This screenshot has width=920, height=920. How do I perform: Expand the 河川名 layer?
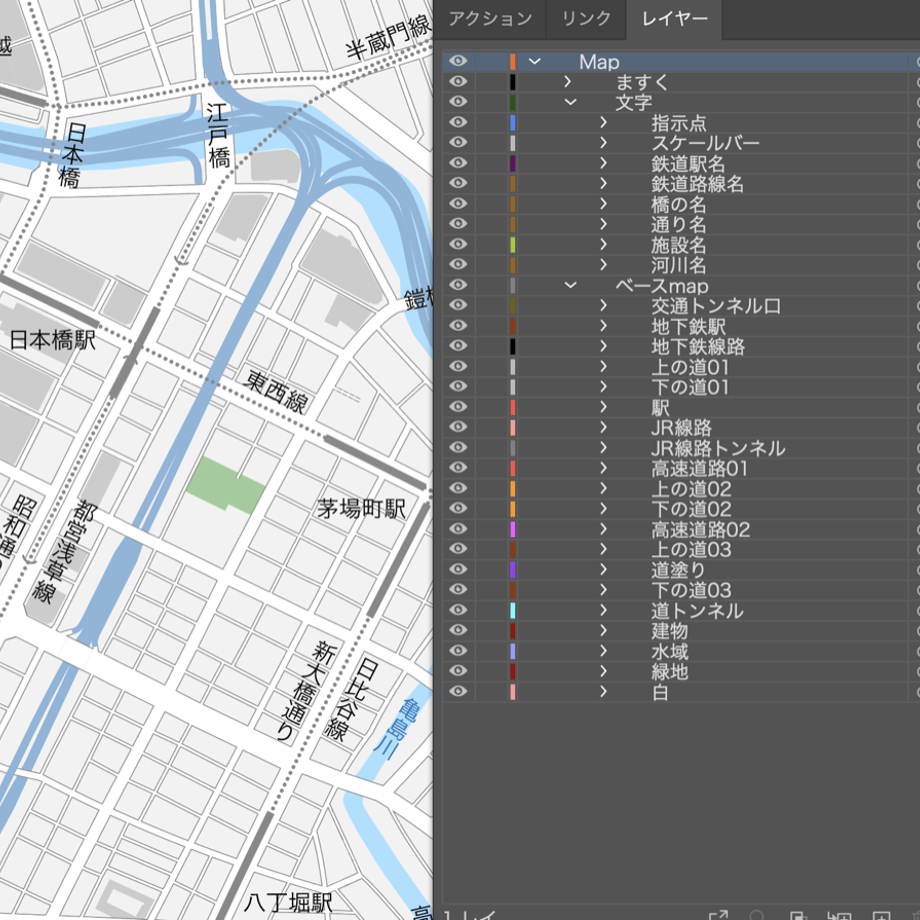603,265
